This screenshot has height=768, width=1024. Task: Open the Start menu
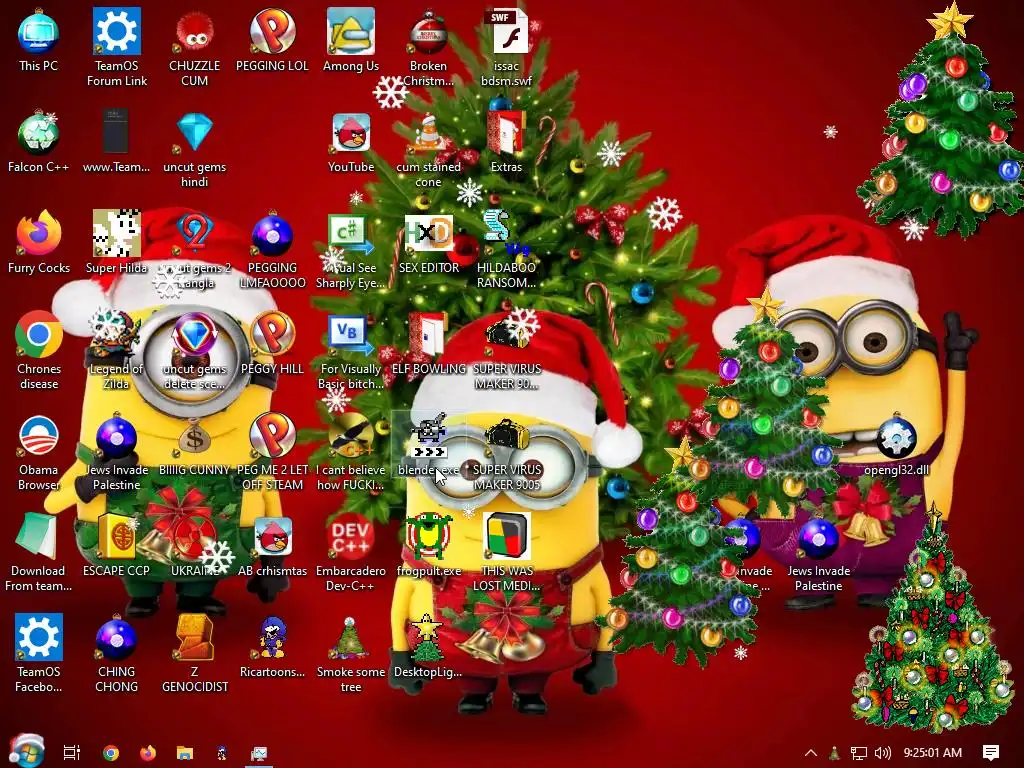(26, 752)
